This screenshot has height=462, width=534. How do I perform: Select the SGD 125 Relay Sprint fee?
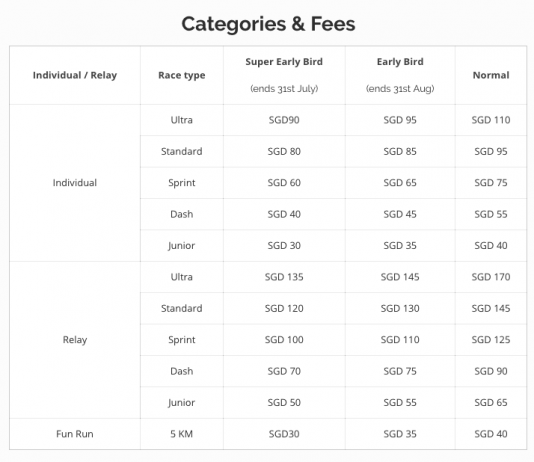click(491, 339)
